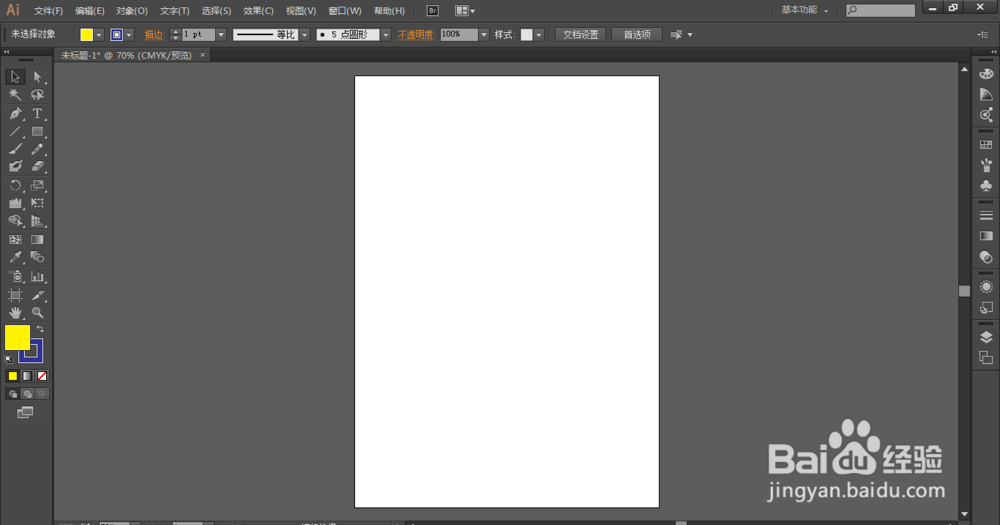The height and width of the screenshot is (525, 1000).
Task: Open variable width profile dropdown (等比)
Action: (304, 35)
